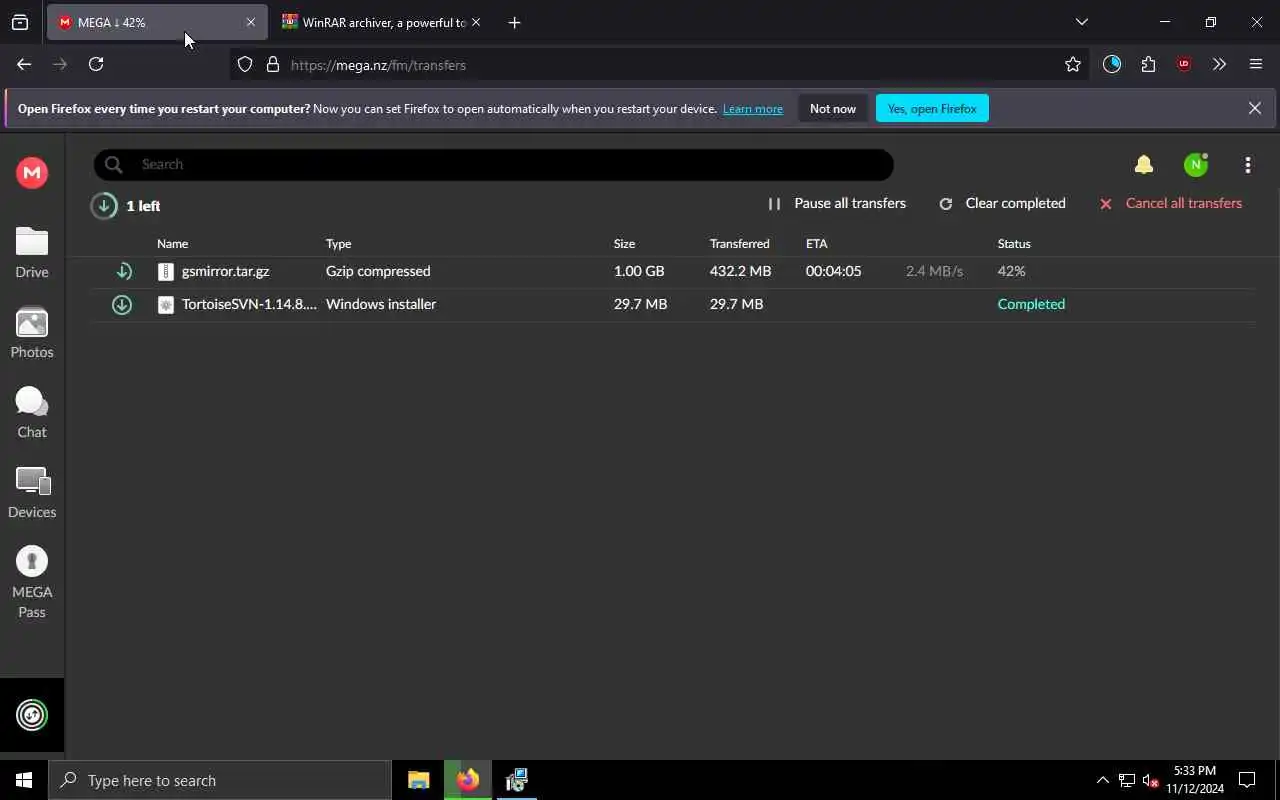Pause all transfers

tap(837, 203)
